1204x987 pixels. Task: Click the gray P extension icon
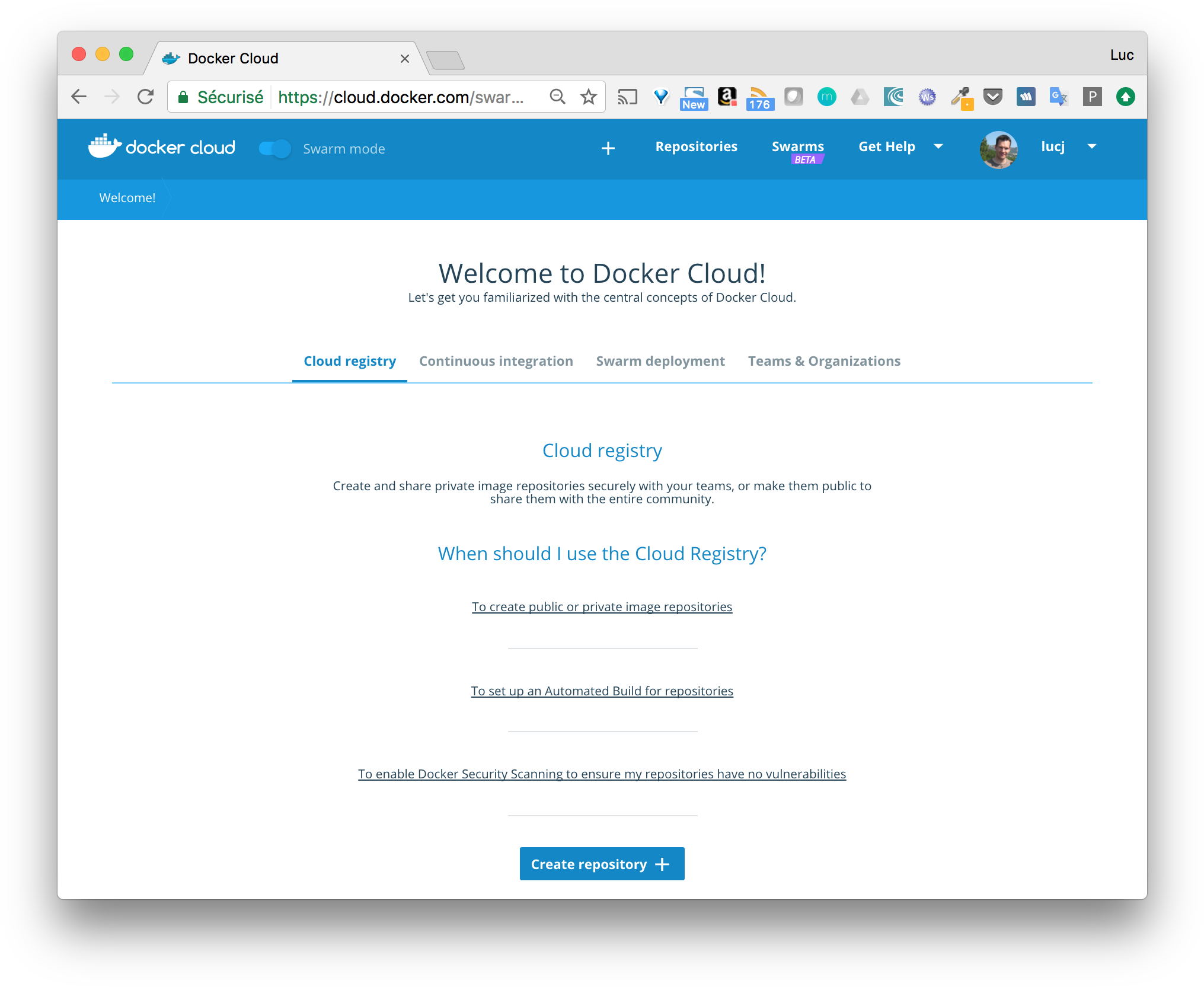[1092, 97]
